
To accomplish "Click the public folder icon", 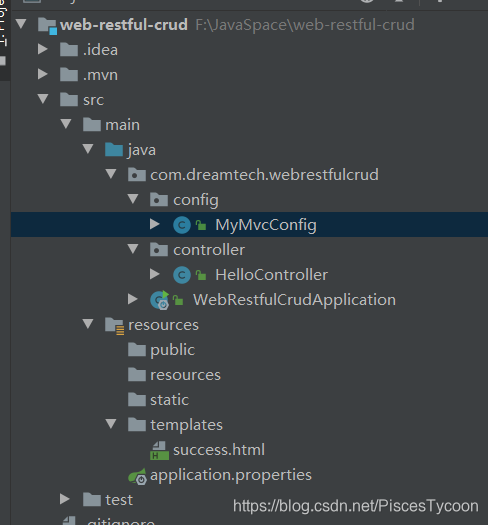I will point(137,350).
